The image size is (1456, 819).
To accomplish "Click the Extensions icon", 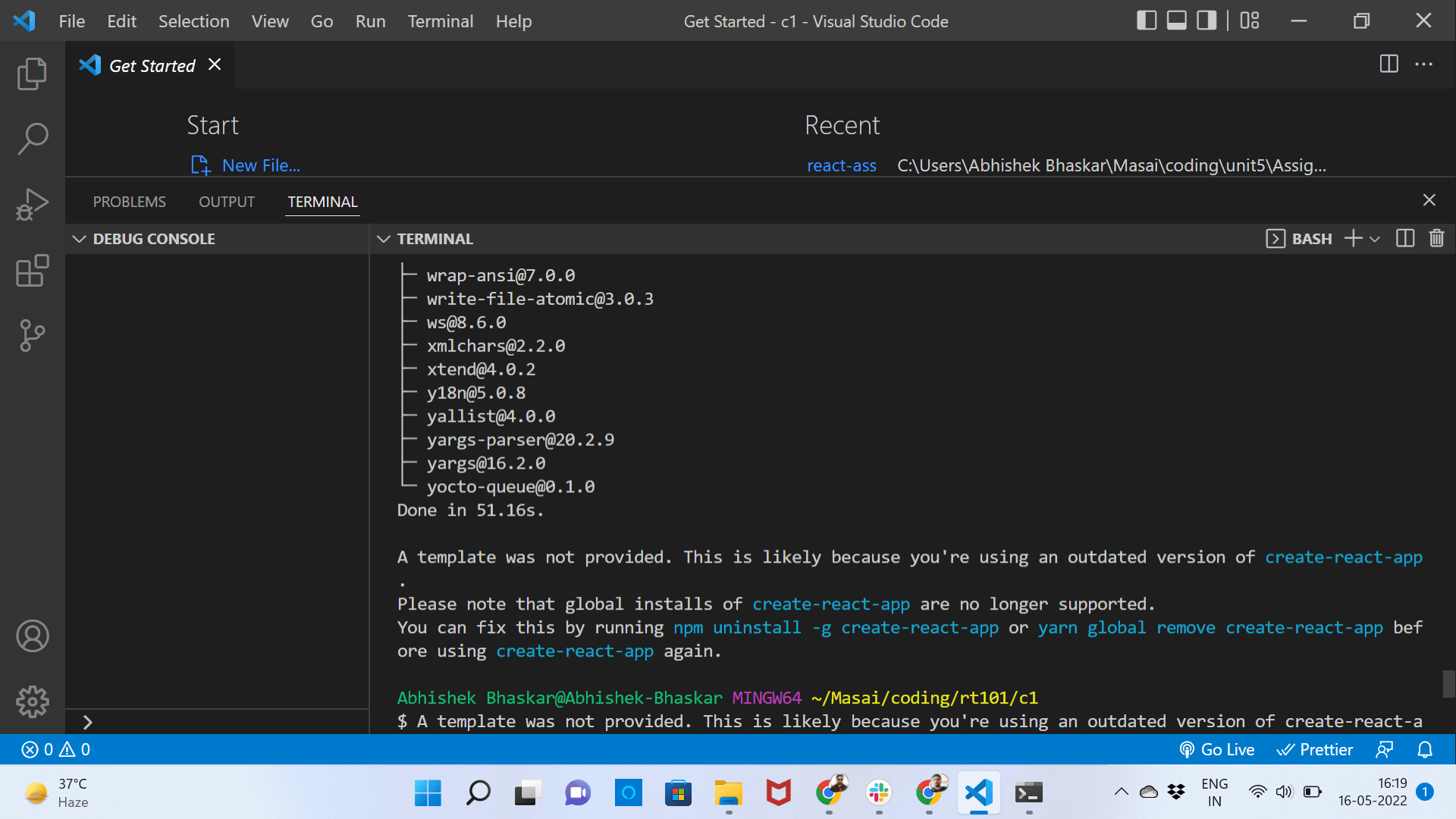I will point(31,271).
